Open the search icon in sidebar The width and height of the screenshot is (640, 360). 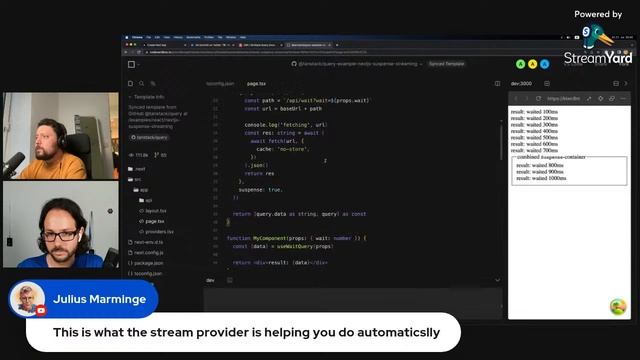coord(142,83)
